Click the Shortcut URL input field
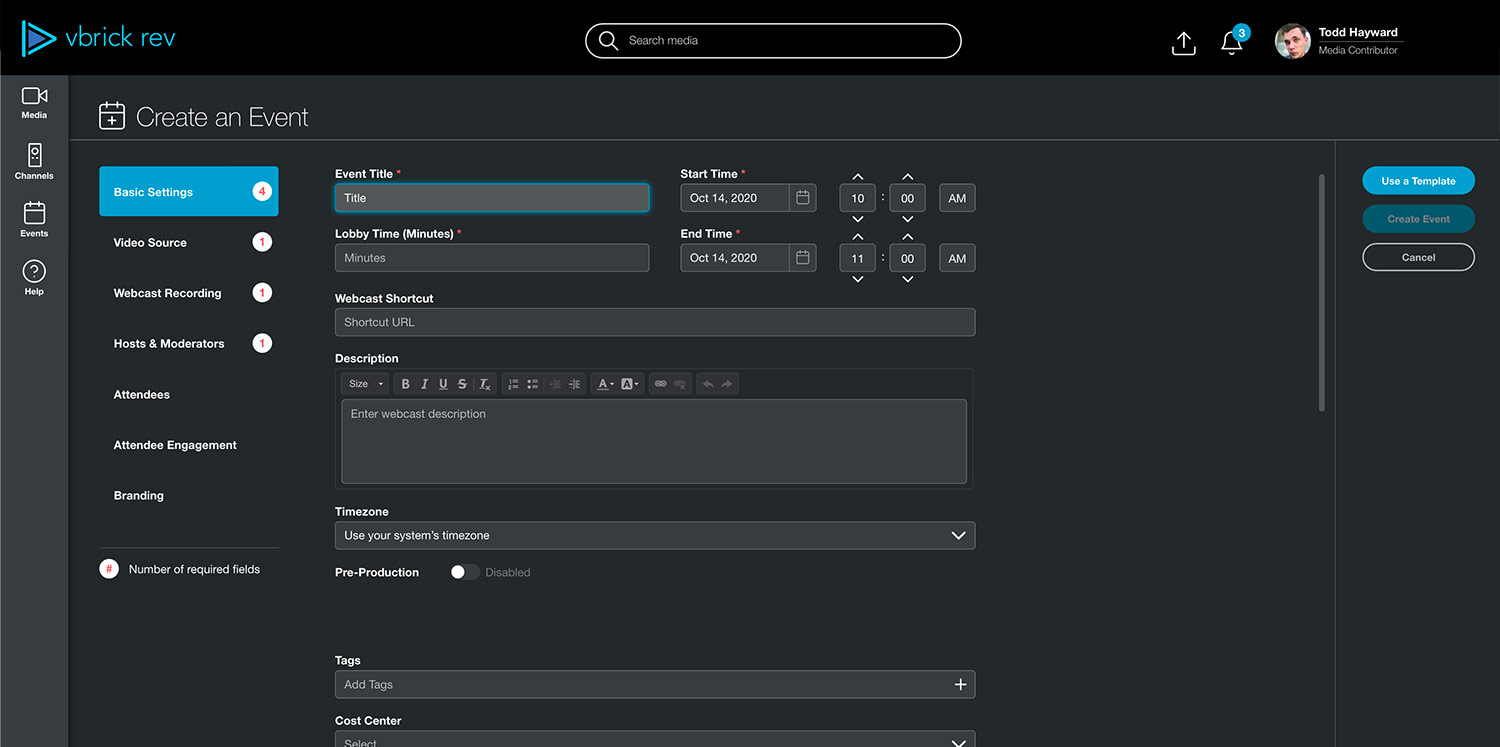The height and width of the screenshot is (747, 1500). (655, 322)
